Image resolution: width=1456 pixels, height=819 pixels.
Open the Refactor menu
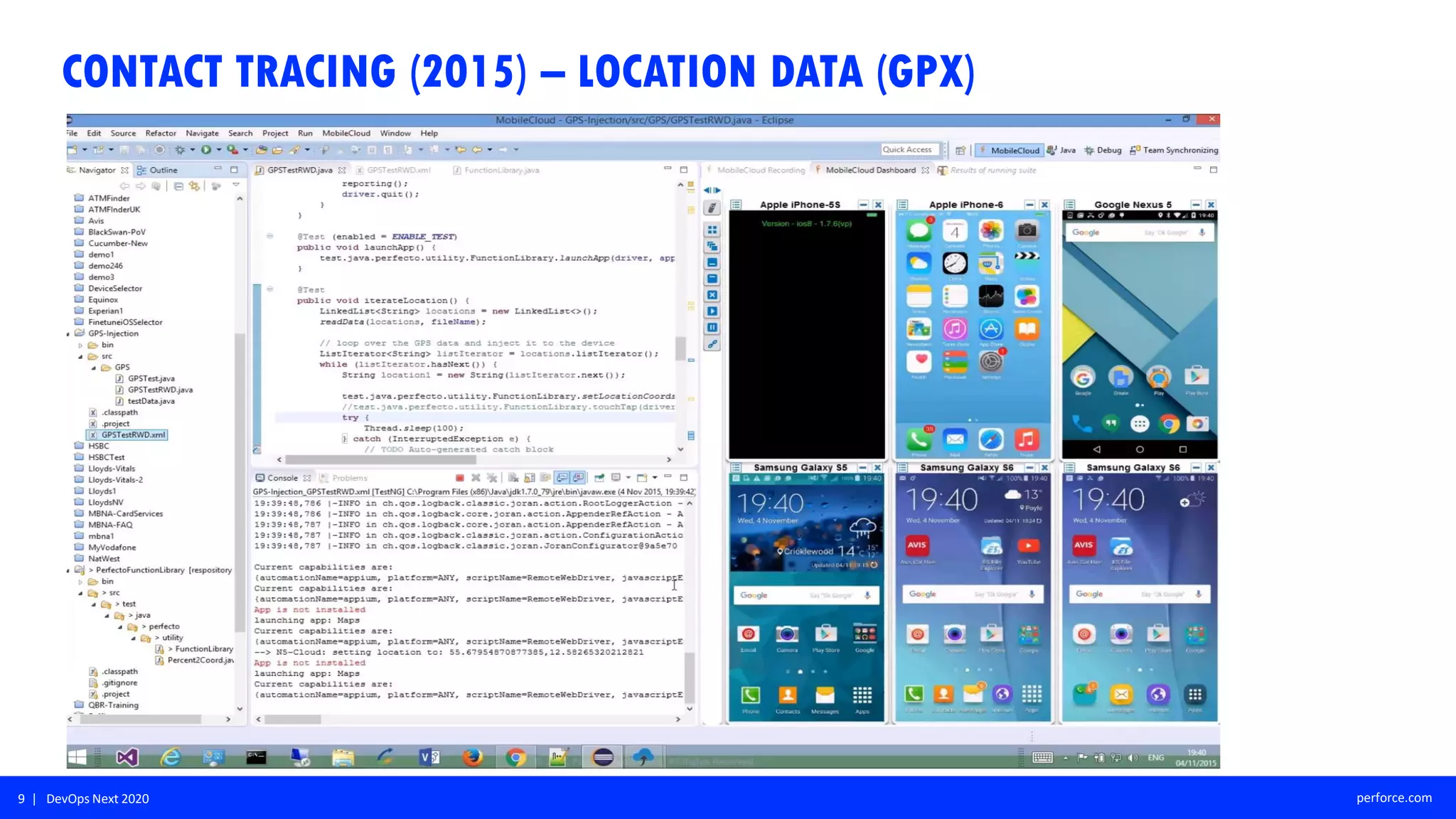[161, 133]
